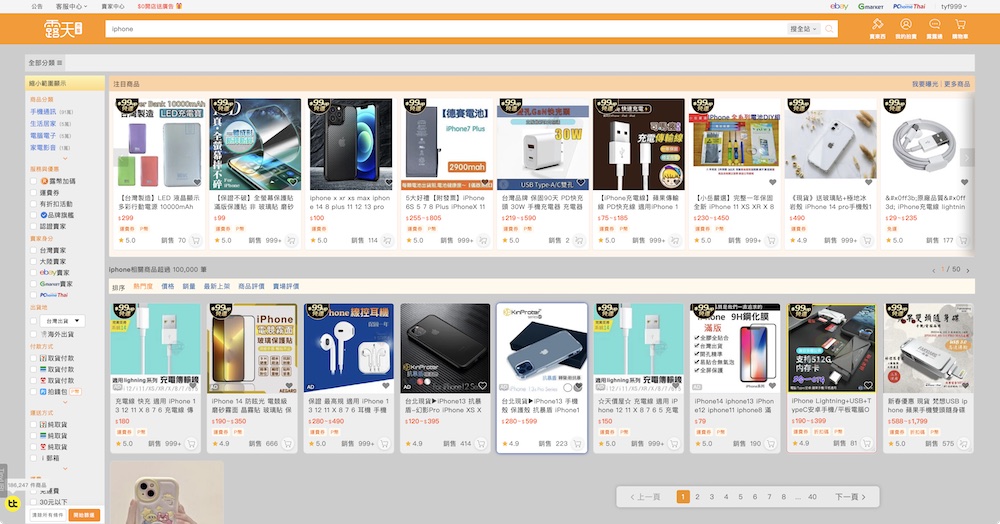Favorite the LED power bank with heart icon
Screen dimensions: 1000x524
click(198, 182)
